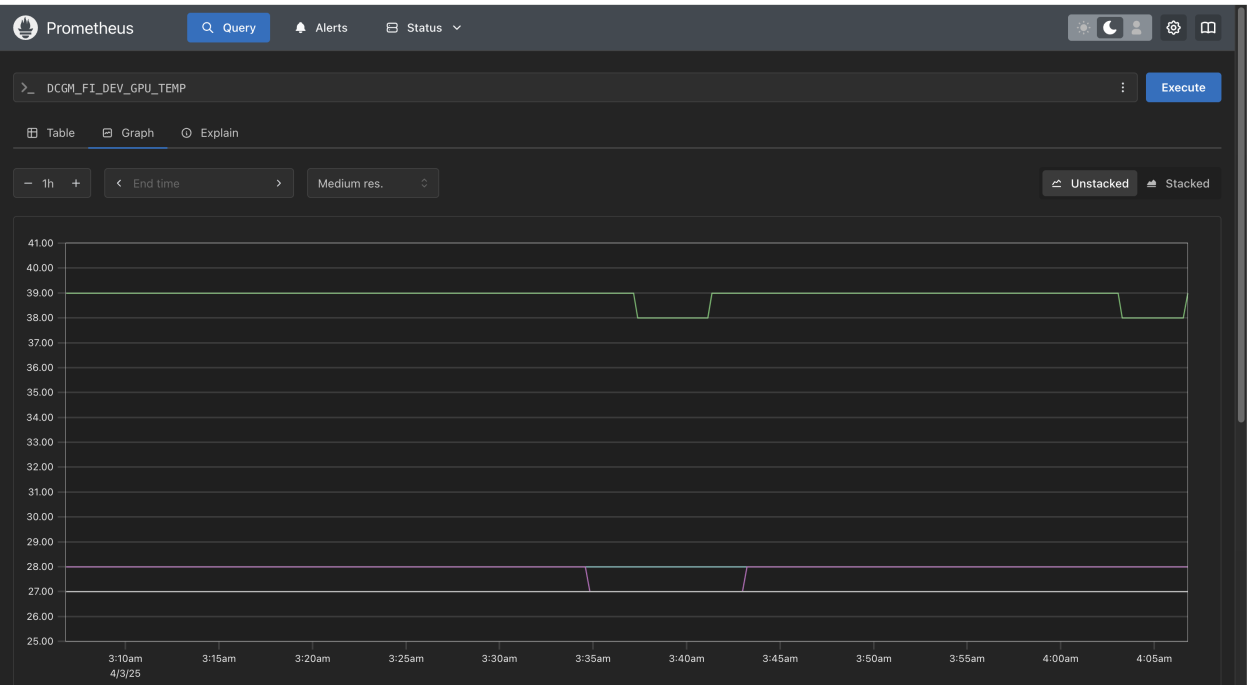Open the Alerts page
The width and height of the screenshot is (1247, 685).
coord(320,28)
